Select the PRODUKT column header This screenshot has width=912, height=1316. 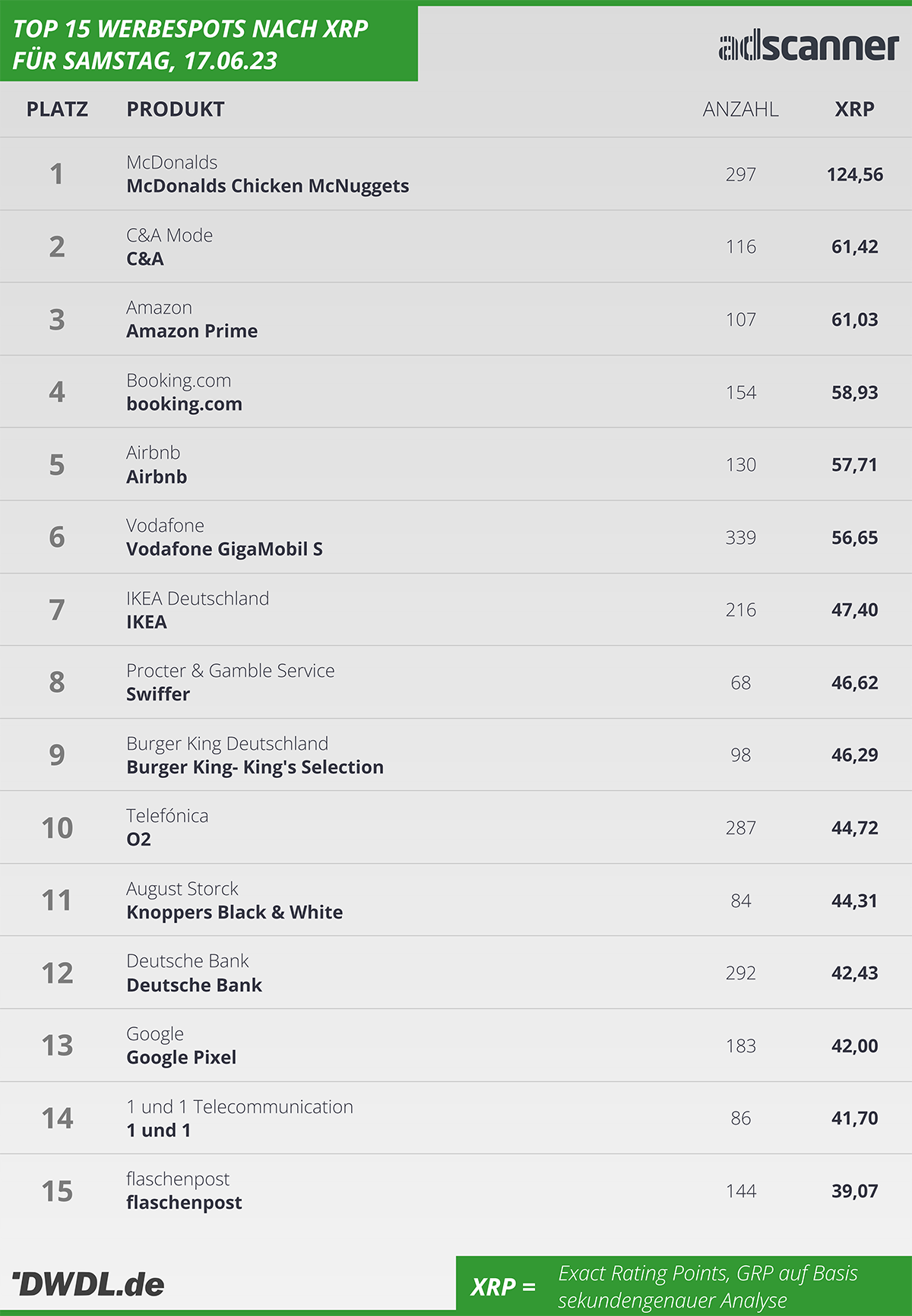pos(176,109)
